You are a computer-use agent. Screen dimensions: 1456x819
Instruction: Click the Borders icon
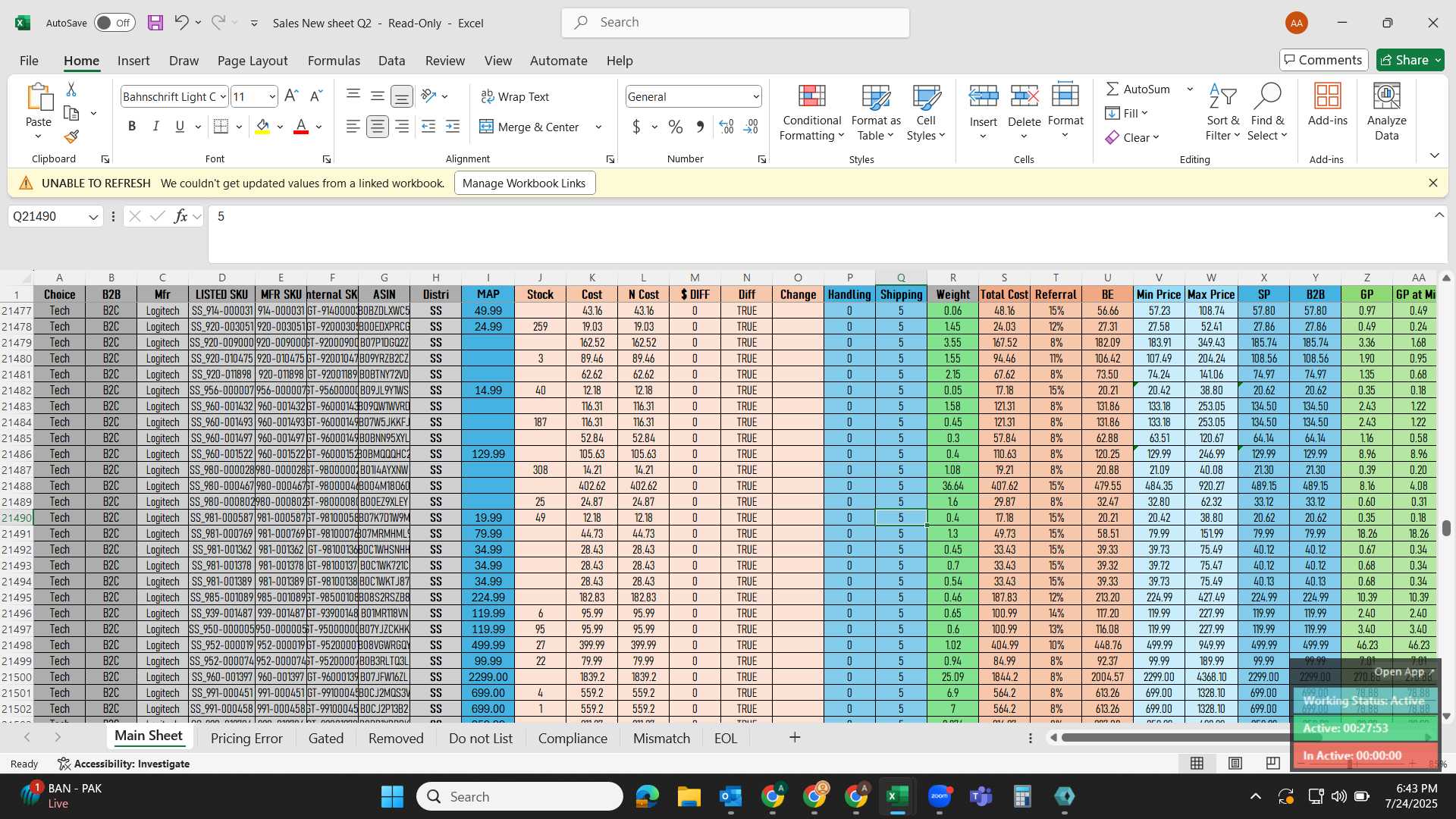pyautogui.click(x=221, y=127)
